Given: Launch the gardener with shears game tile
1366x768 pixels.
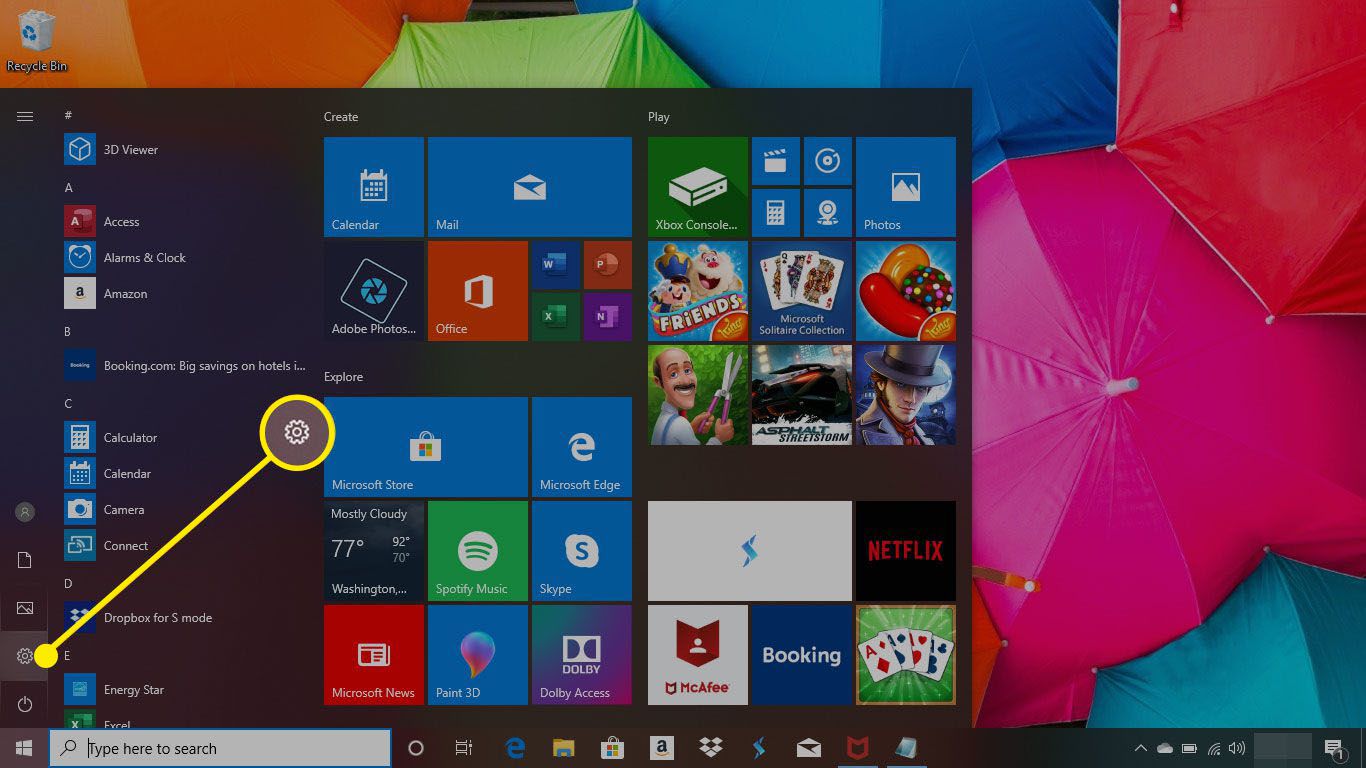Looking at the screenshot, I should pyautogui.click(x=697, y=394).
